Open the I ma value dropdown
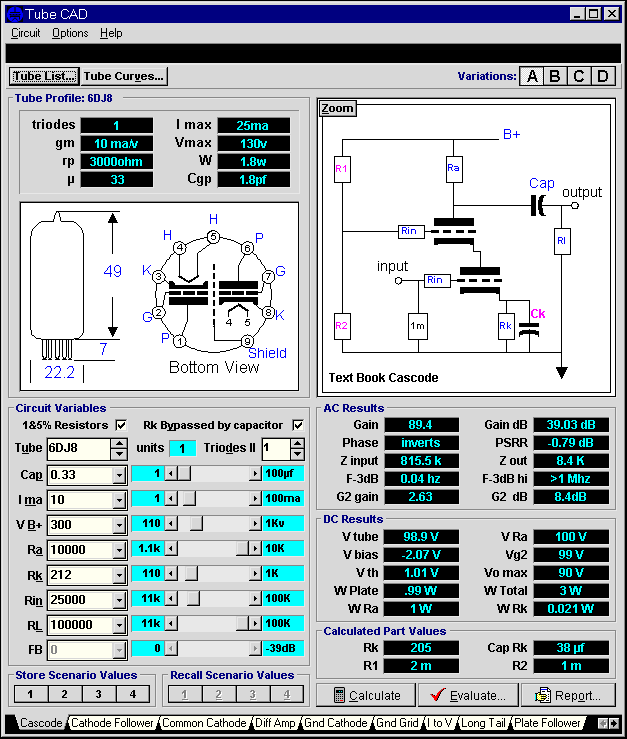Image resolution: width=627 pixels, height=739 pixels. click(119, 500)
